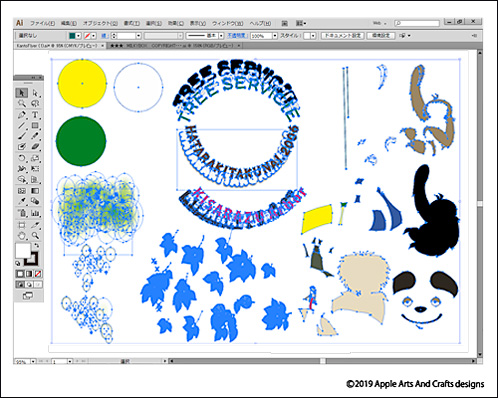
Task: Select the Eyedropper tool
Action: [x=22, y=201]
